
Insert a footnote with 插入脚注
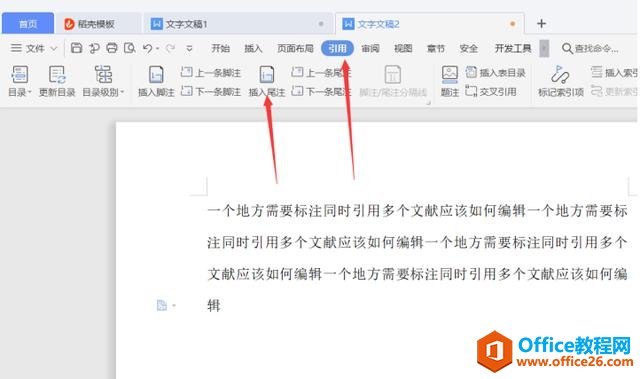click(x=156, y=81)
